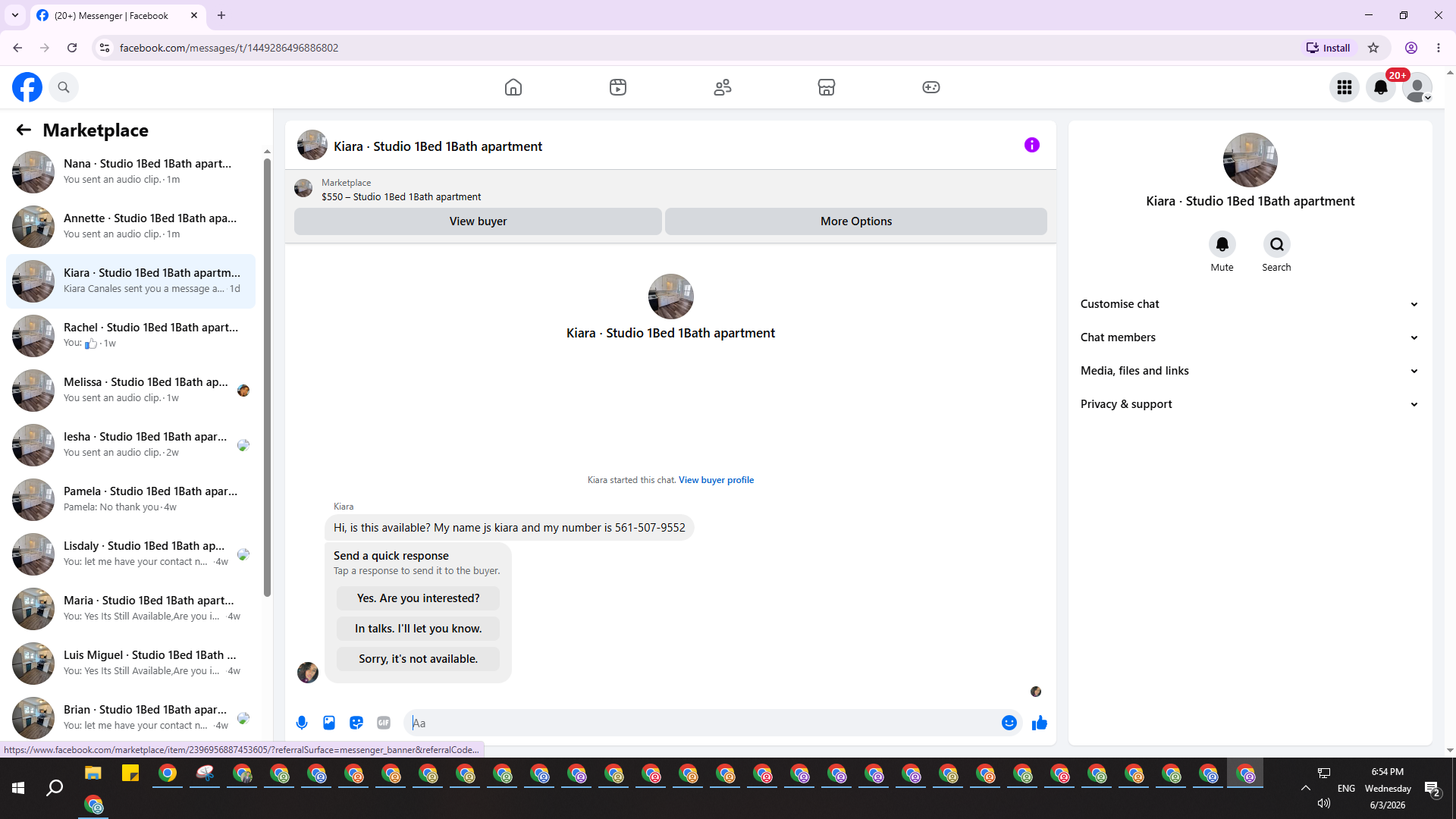Image resolution: width=1456 pixels, height=819 pixels.
Task: Send 'Yes. Are you interested?' quick response
Action: click(418, 598)
